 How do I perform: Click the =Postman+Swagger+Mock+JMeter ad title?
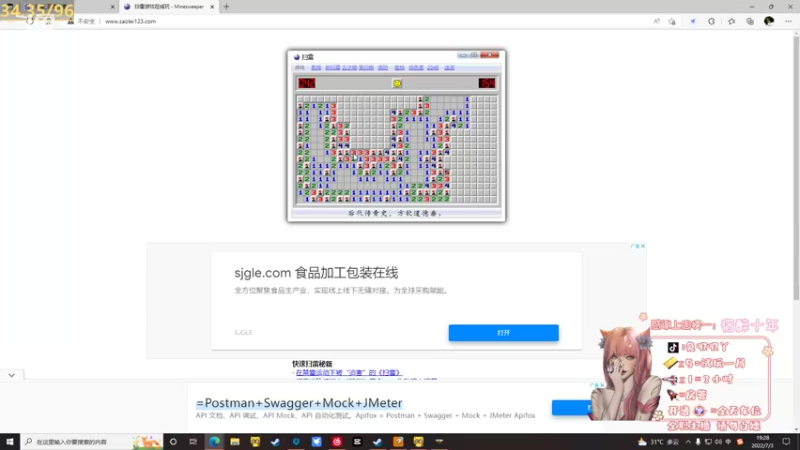pyautogui.click(x=299, y=403)
